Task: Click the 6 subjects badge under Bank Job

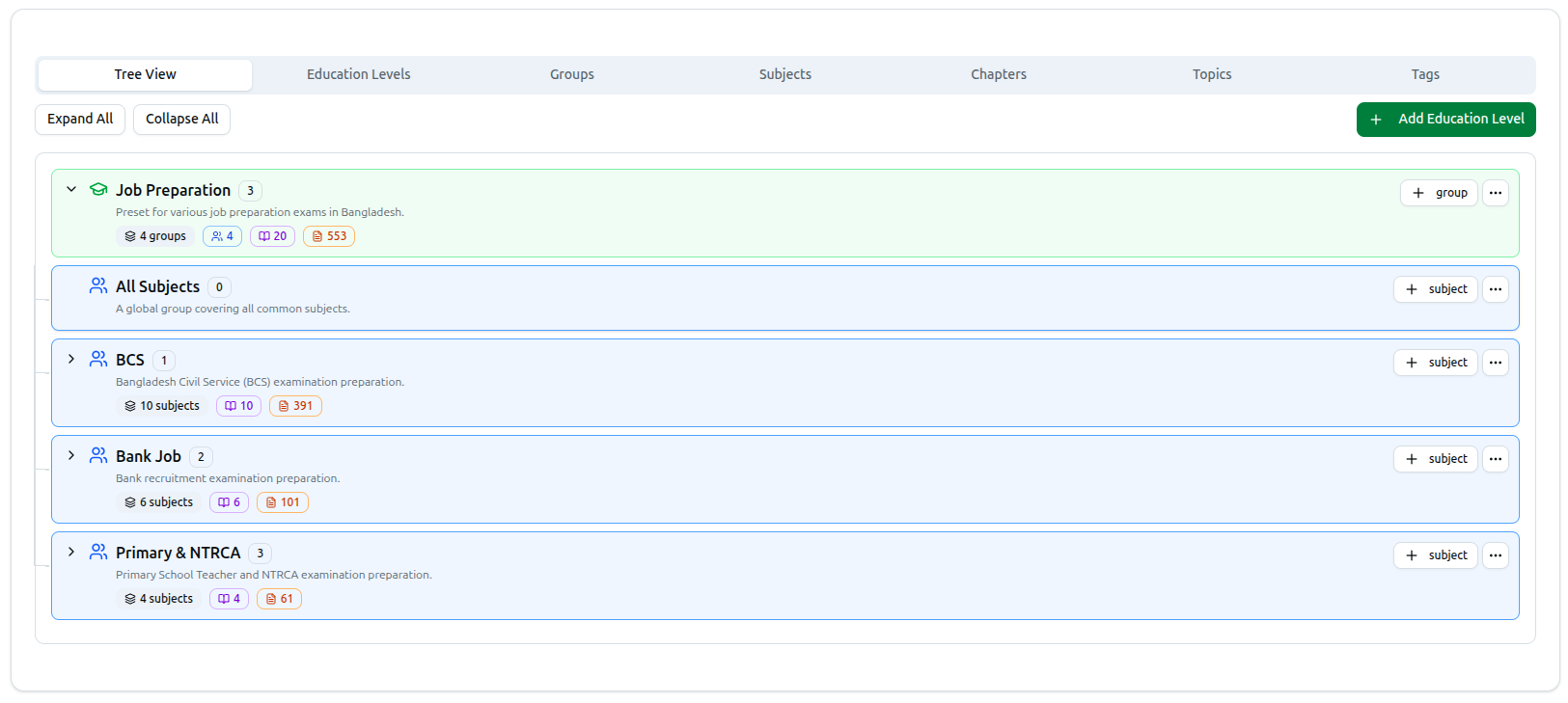Action: pos(159,502)
